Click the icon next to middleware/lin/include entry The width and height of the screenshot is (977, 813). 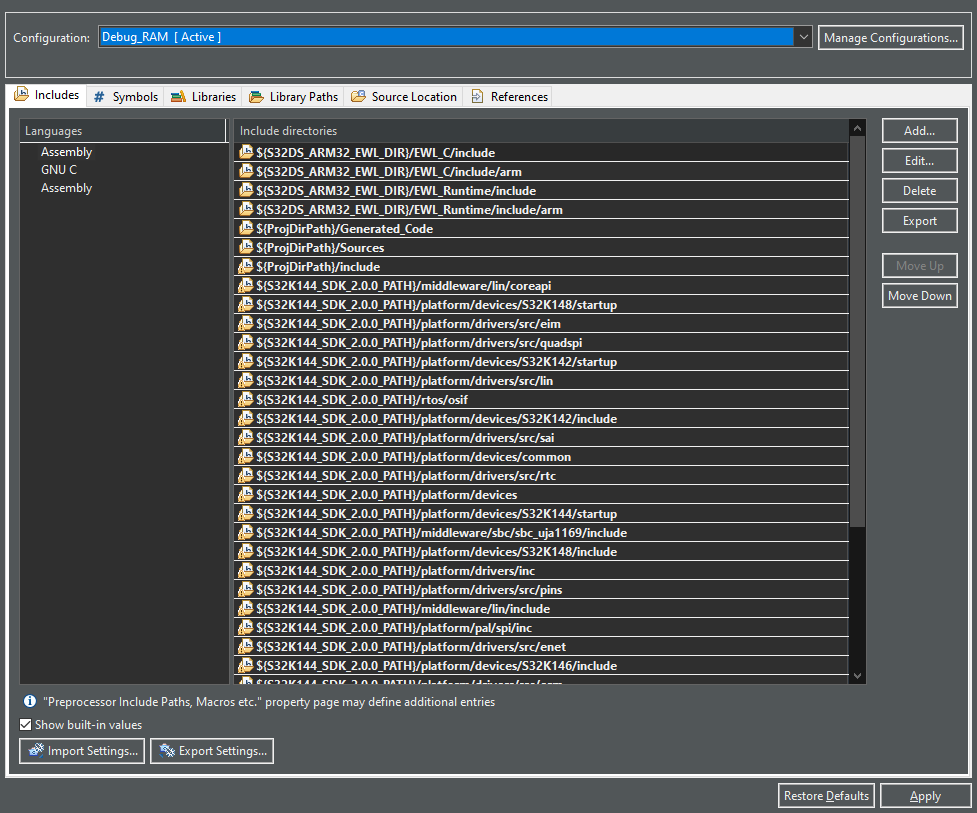click(245, 608)
